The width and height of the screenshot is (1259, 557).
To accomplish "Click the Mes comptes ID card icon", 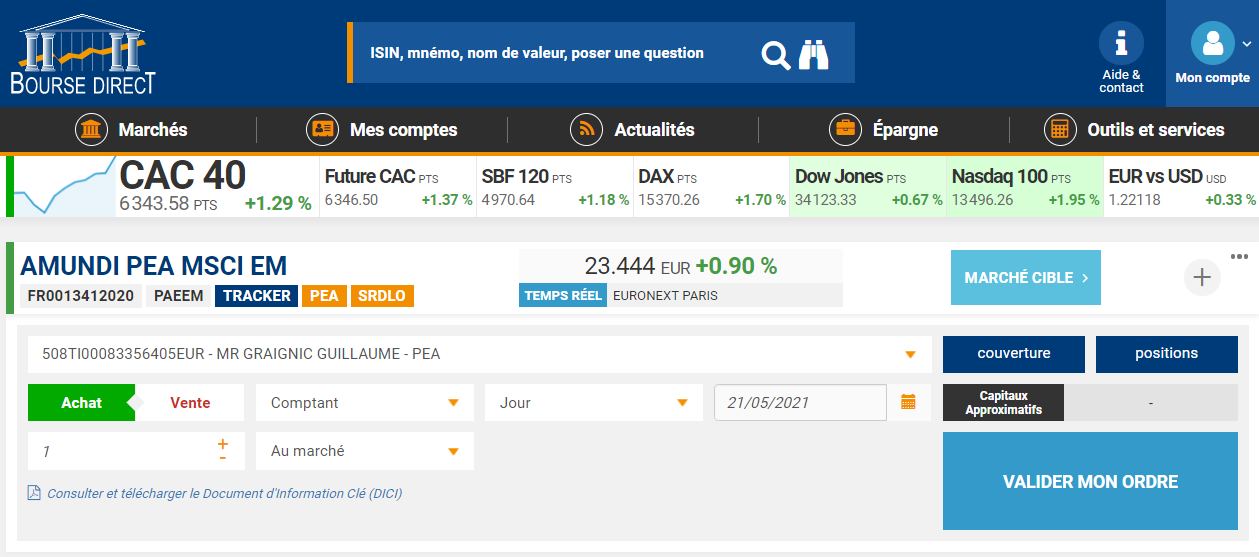I will pyautogui.click(x=322, y=130).
